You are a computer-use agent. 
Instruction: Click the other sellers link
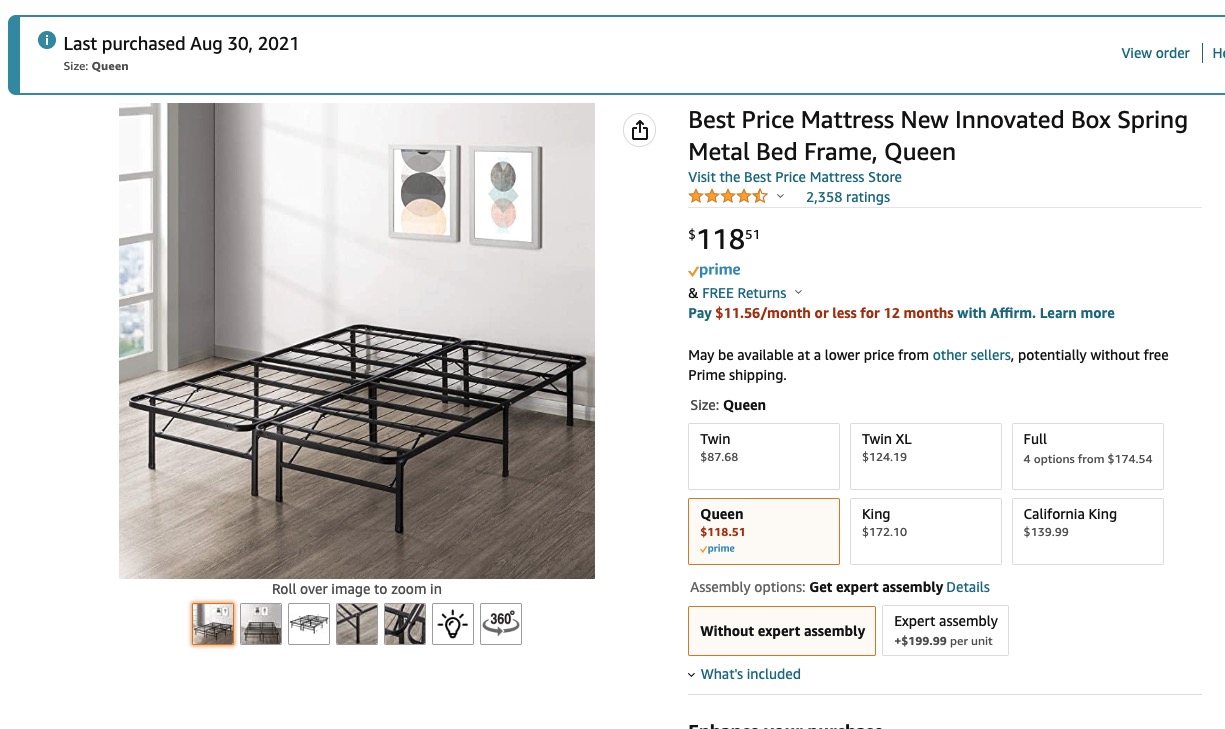[x=971, y=355]
